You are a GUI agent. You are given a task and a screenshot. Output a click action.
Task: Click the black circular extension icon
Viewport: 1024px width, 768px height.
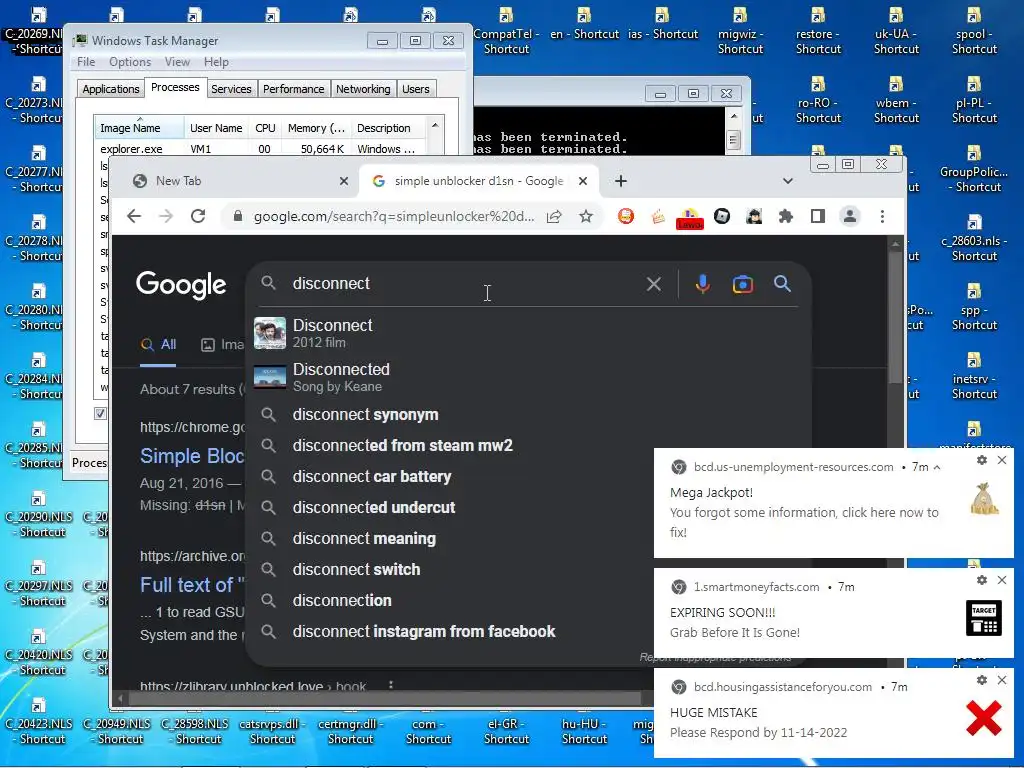pyautogui.click(x=722, y=216)
